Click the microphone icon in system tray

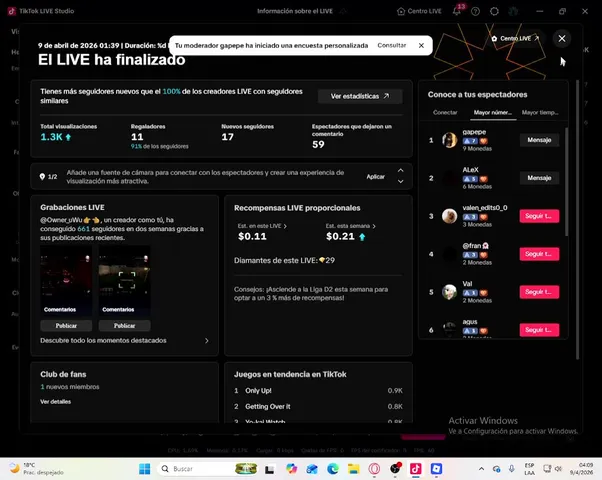click(x=512, y=469)
